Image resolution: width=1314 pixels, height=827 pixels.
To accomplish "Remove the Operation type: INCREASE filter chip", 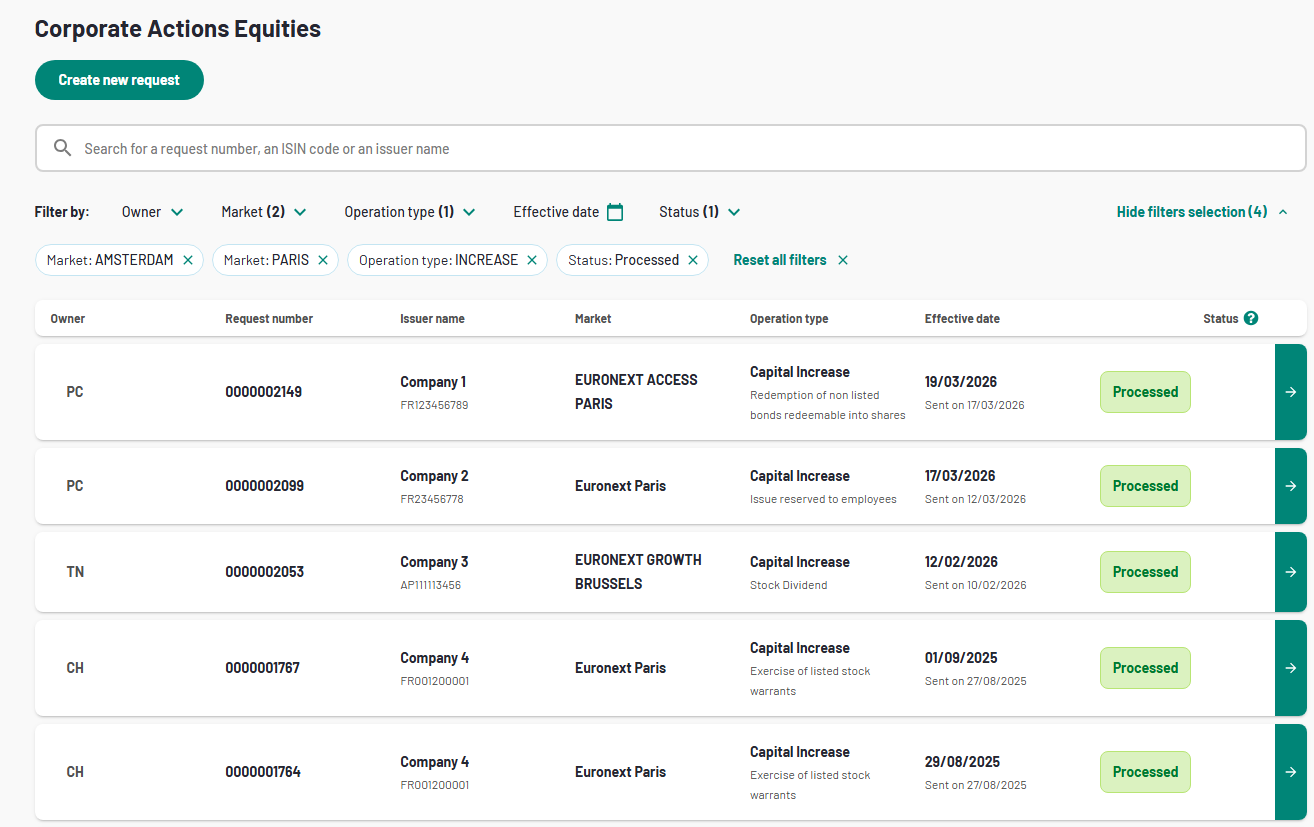I will (x=532, y=260).
